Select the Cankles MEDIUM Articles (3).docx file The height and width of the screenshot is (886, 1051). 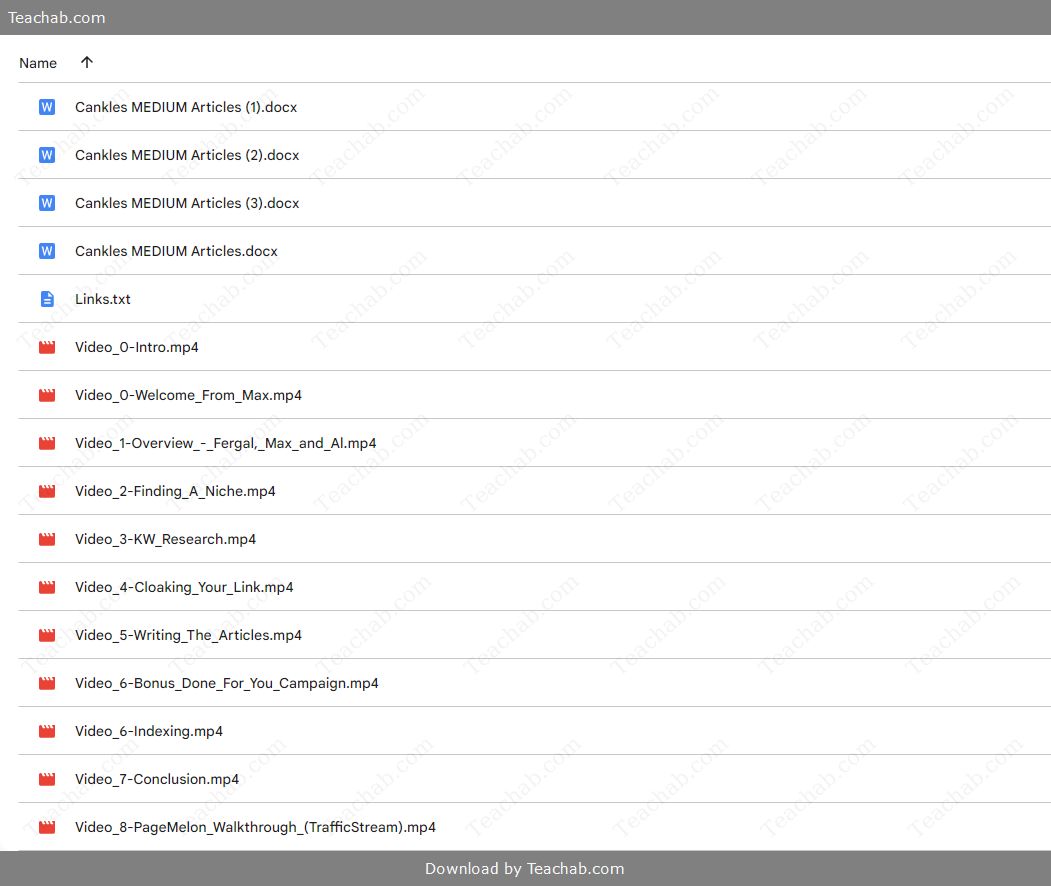click(187, 203)
